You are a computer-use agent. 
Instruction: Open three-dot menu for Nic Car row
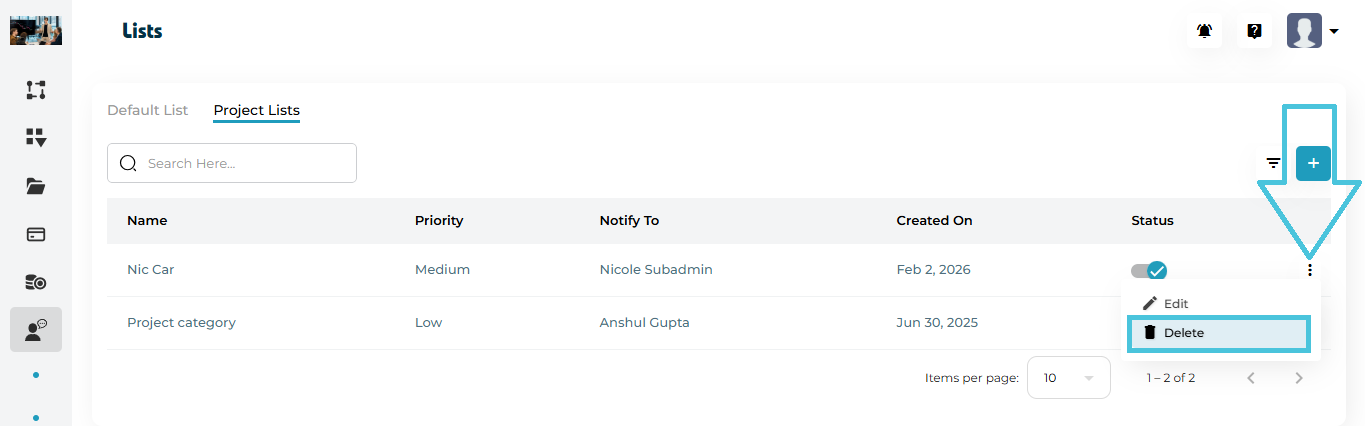click(1309, 269)
